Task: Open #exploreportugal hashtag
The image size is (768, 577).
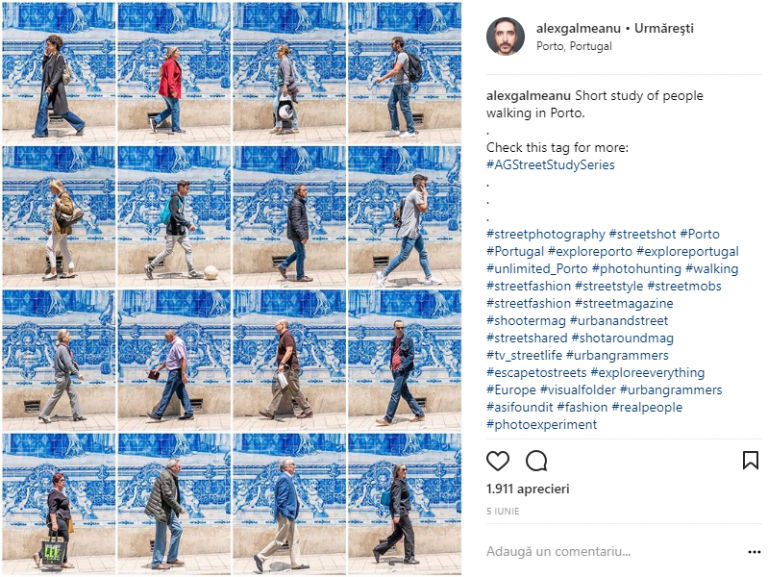Action: pyautogui.click(x=687, y=251)
